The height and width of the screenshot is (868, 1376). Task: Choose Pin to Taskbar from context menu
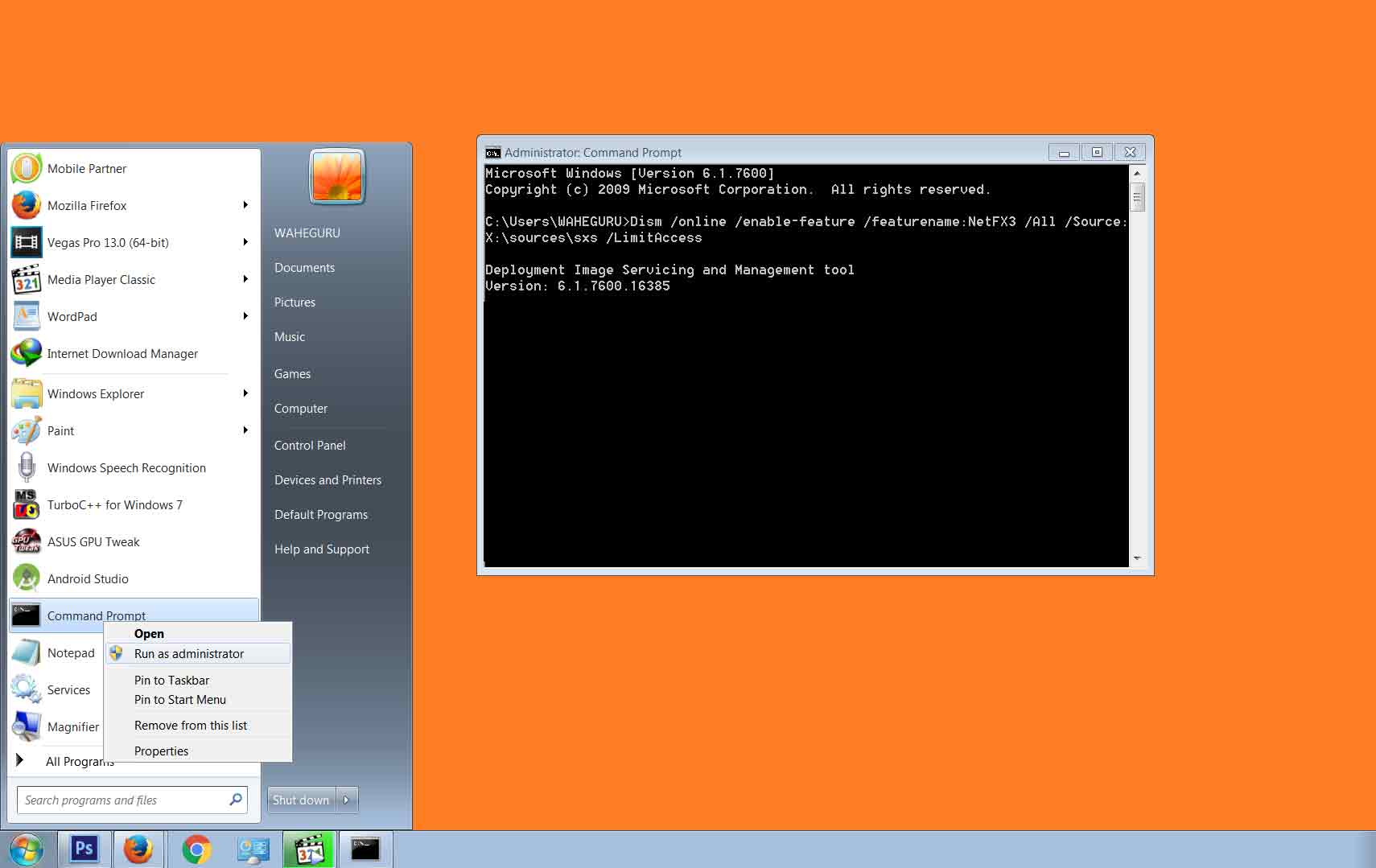click(x=171, y=680)
